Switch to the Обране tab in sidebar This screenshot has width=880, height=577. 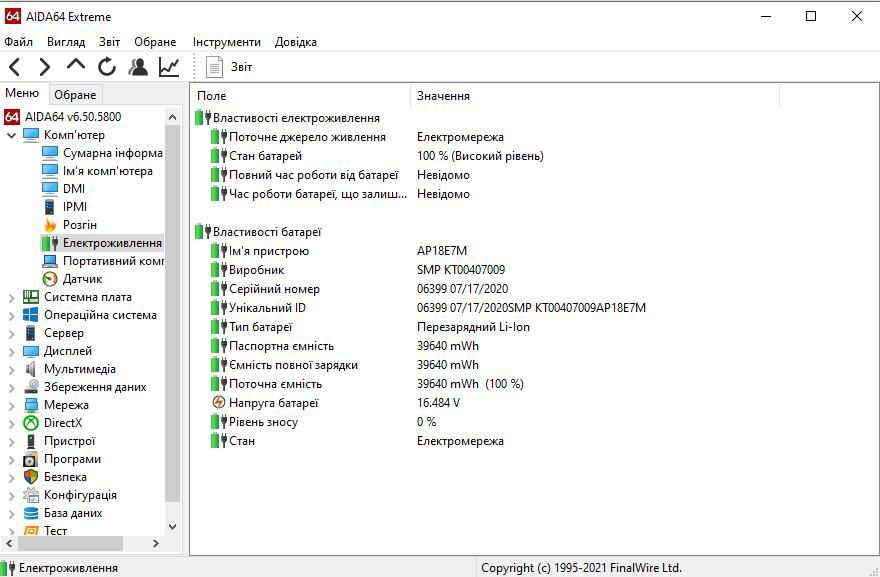pos(75,95)
